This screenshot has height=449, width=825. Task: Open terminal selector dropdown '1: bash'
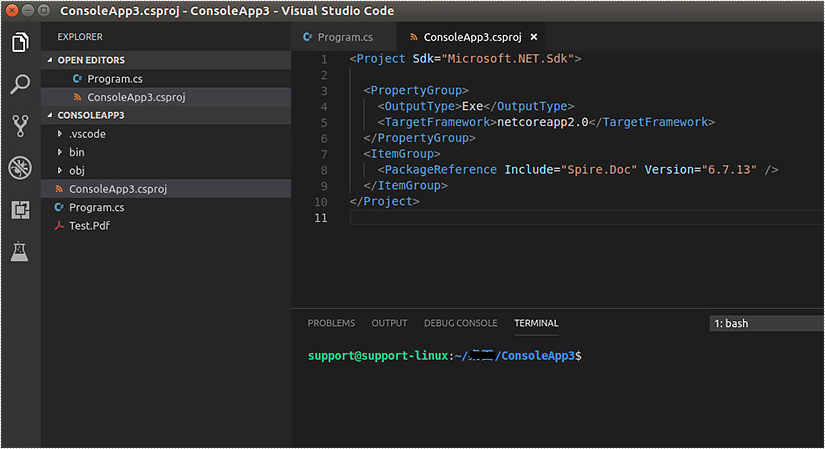[767, 323]
